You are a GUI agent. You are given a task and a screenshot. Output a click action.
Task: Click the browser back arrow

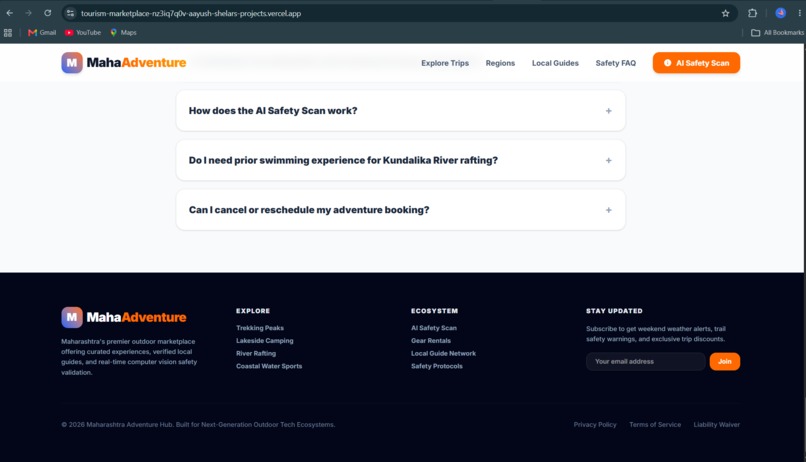10,13
